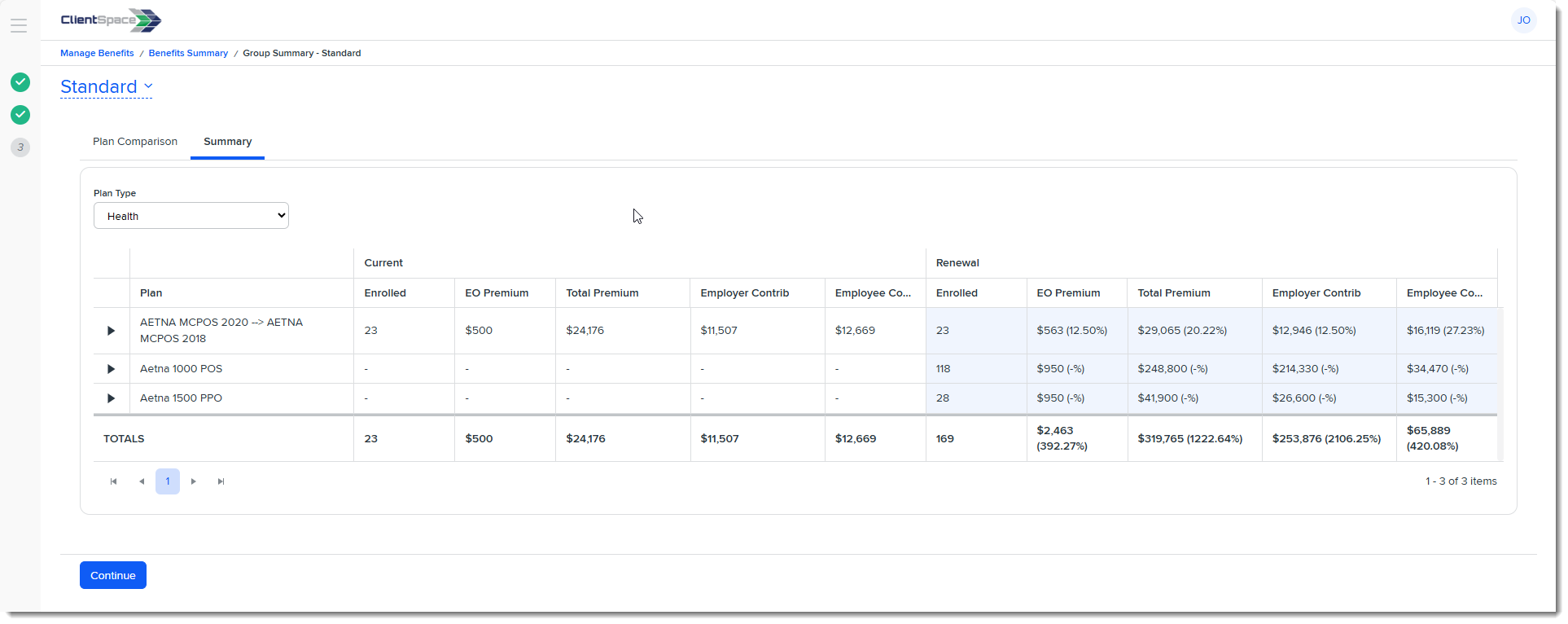The image size is (1568, 624).
Task: Expand the AETNA MCPOS 2020 row
Action: pos(112,331)
